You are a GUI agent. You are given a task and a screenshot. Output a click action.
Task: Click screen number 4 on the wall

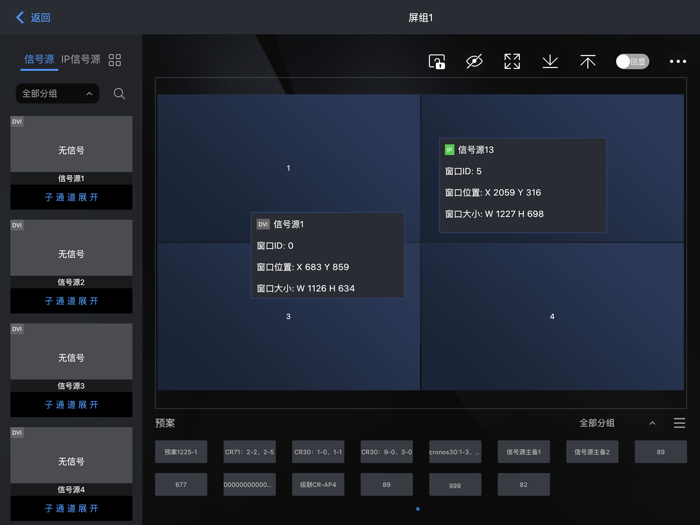coord(552,316)
